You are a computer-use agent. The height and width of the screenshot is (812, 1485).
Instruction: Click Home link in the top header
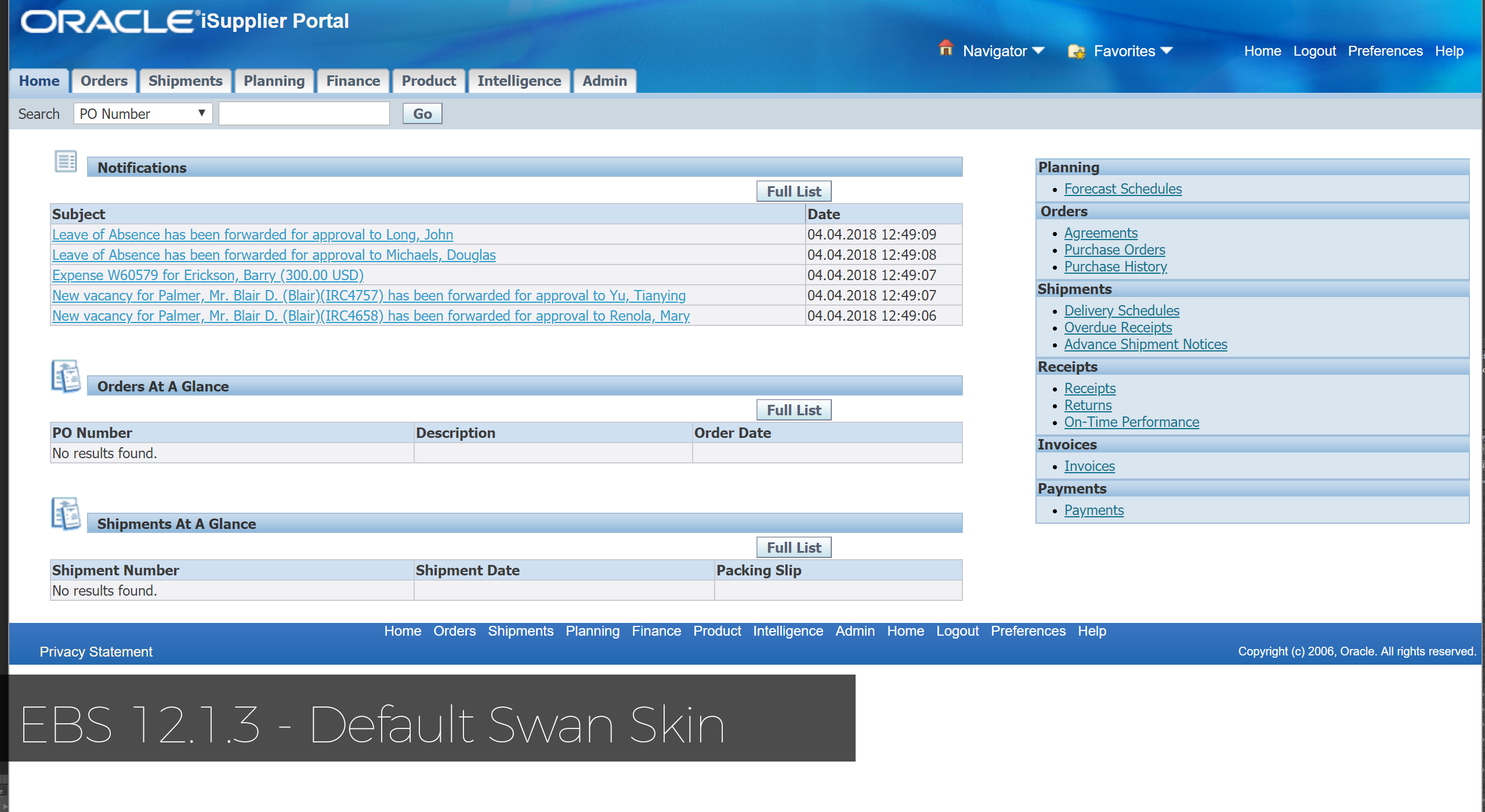click(1262, 51)
